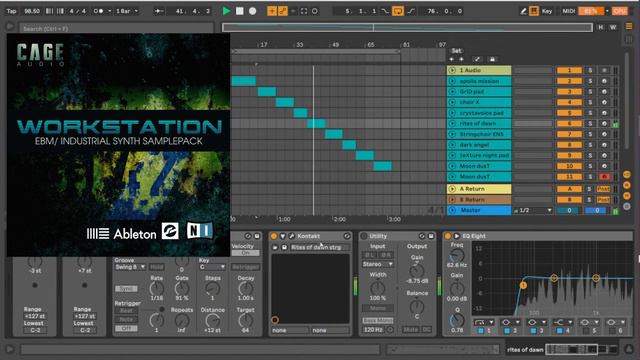
Task: Unfold the choir X track
Action: pos(452,102)
